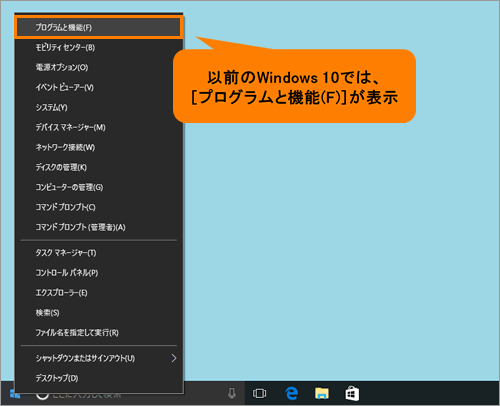Open コマンド プロンプト(C)
The image size is (500, 406).
click(x=99, y=207)
